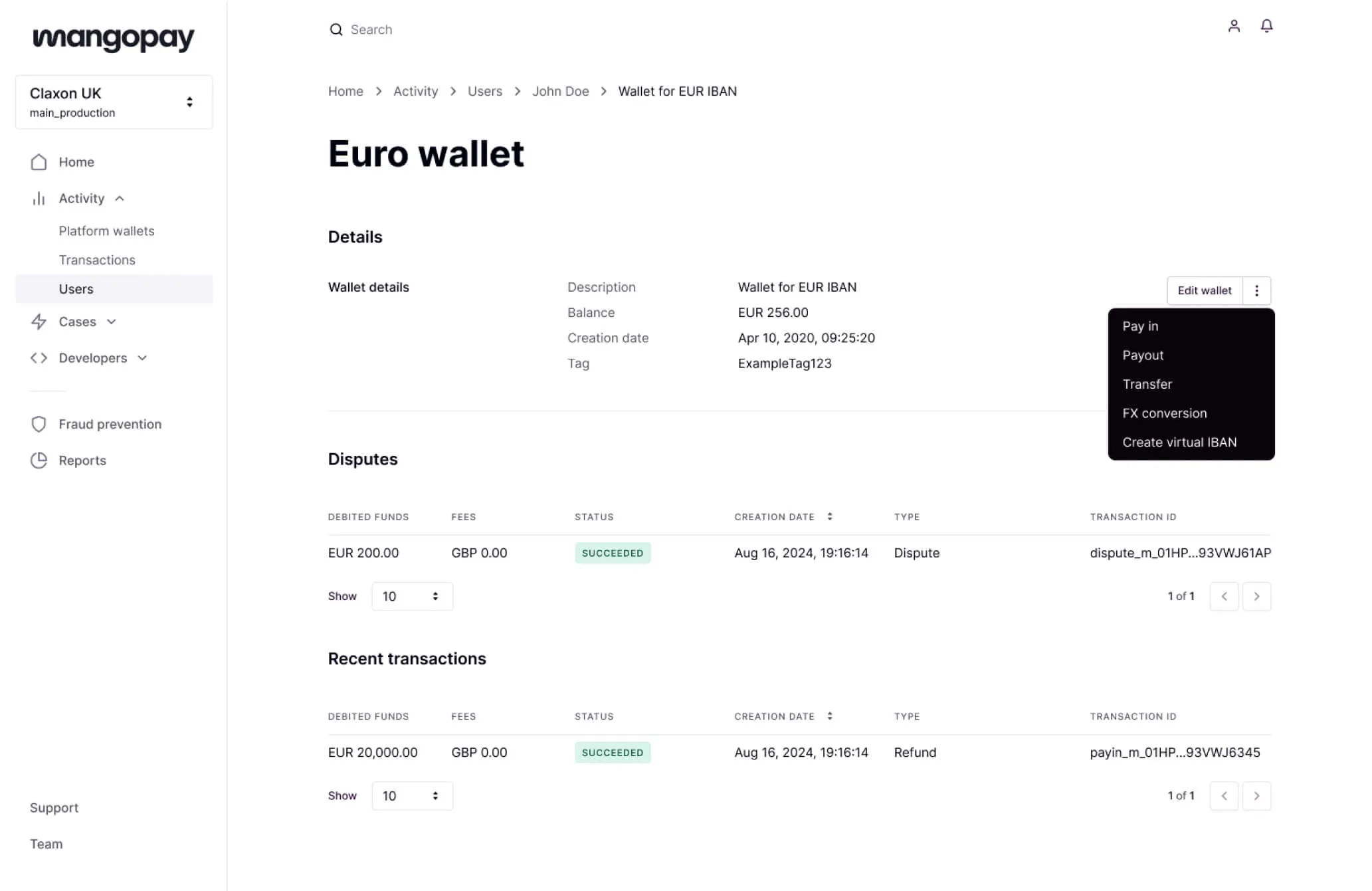
Task: Select FX conversion from the menu
Action: coord(1164,413)
